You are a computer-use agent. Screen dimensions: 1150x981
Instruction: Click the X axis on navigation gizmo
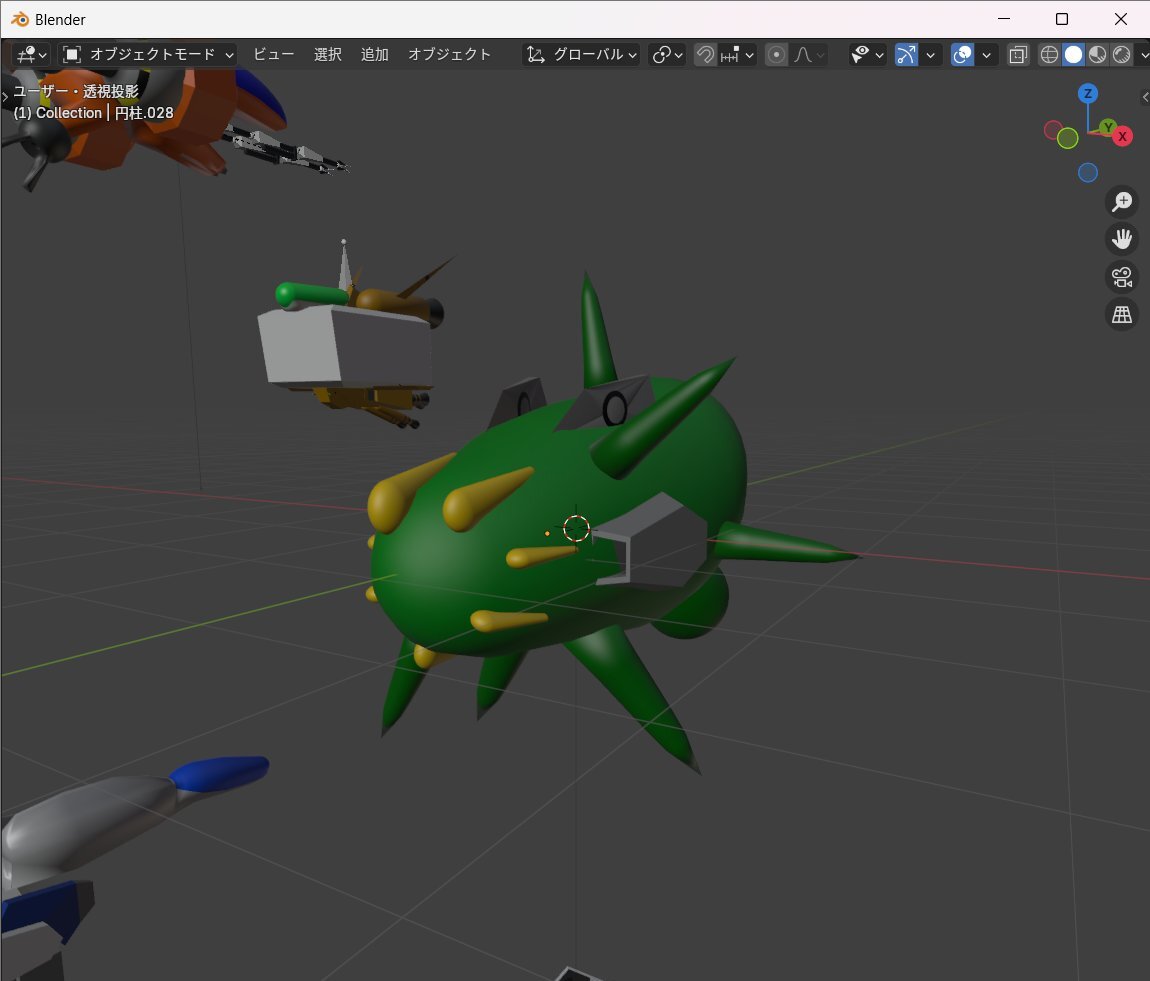click(x=1122, y=136)
